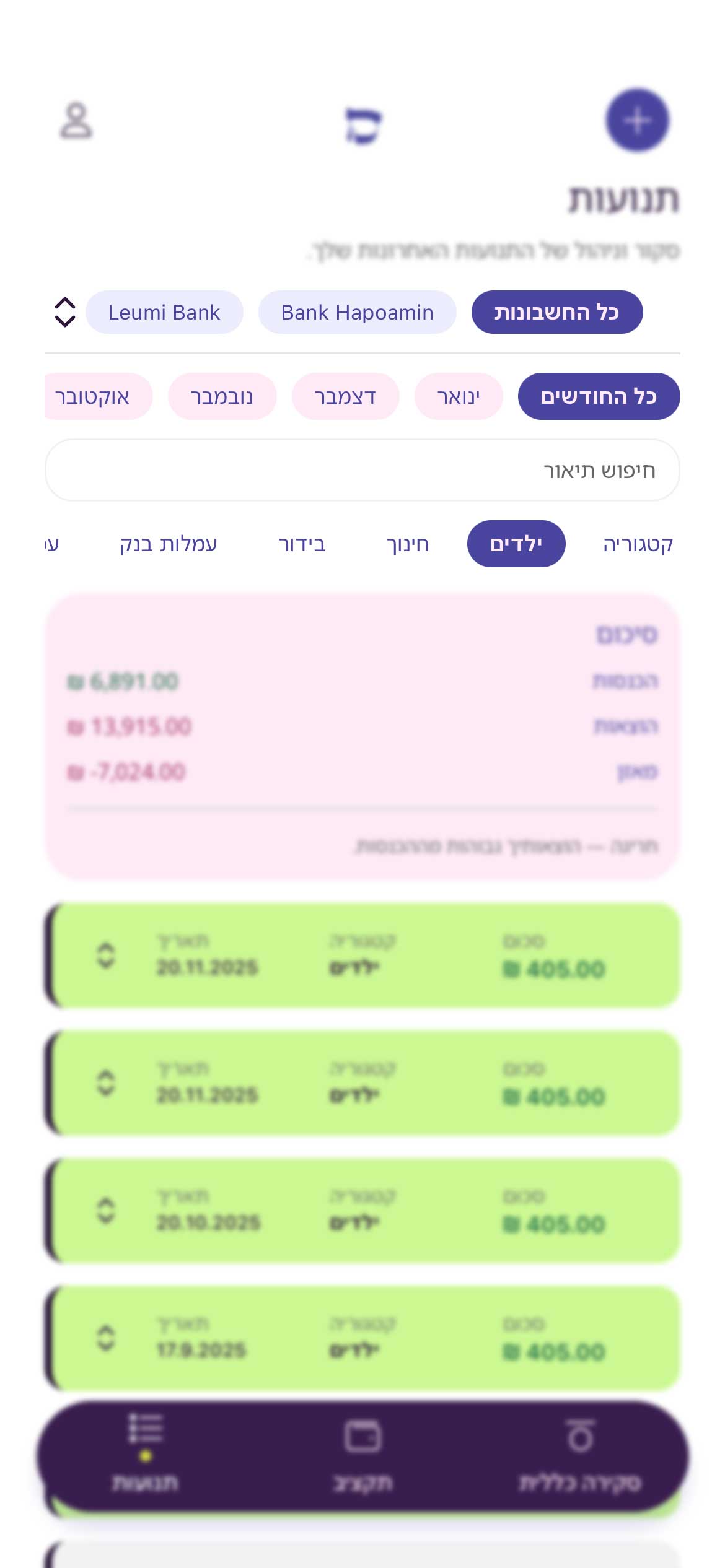This screenshot has width=725, height=1568.
Task: Filter by Bank Hapoamin account
Action: (x=357, y=312)
